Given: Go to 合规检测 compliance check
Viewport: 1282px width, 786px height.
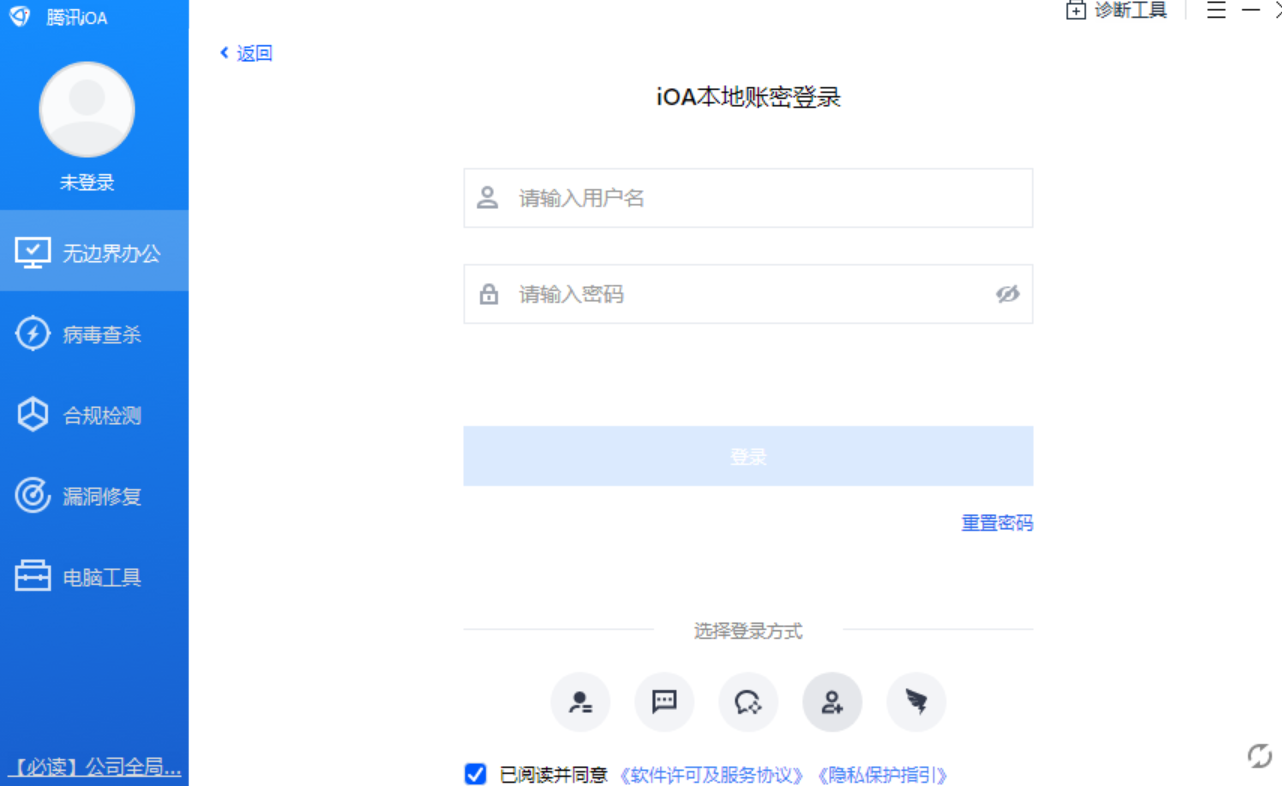Looking at the screenshot, I should tap(94, 415).
